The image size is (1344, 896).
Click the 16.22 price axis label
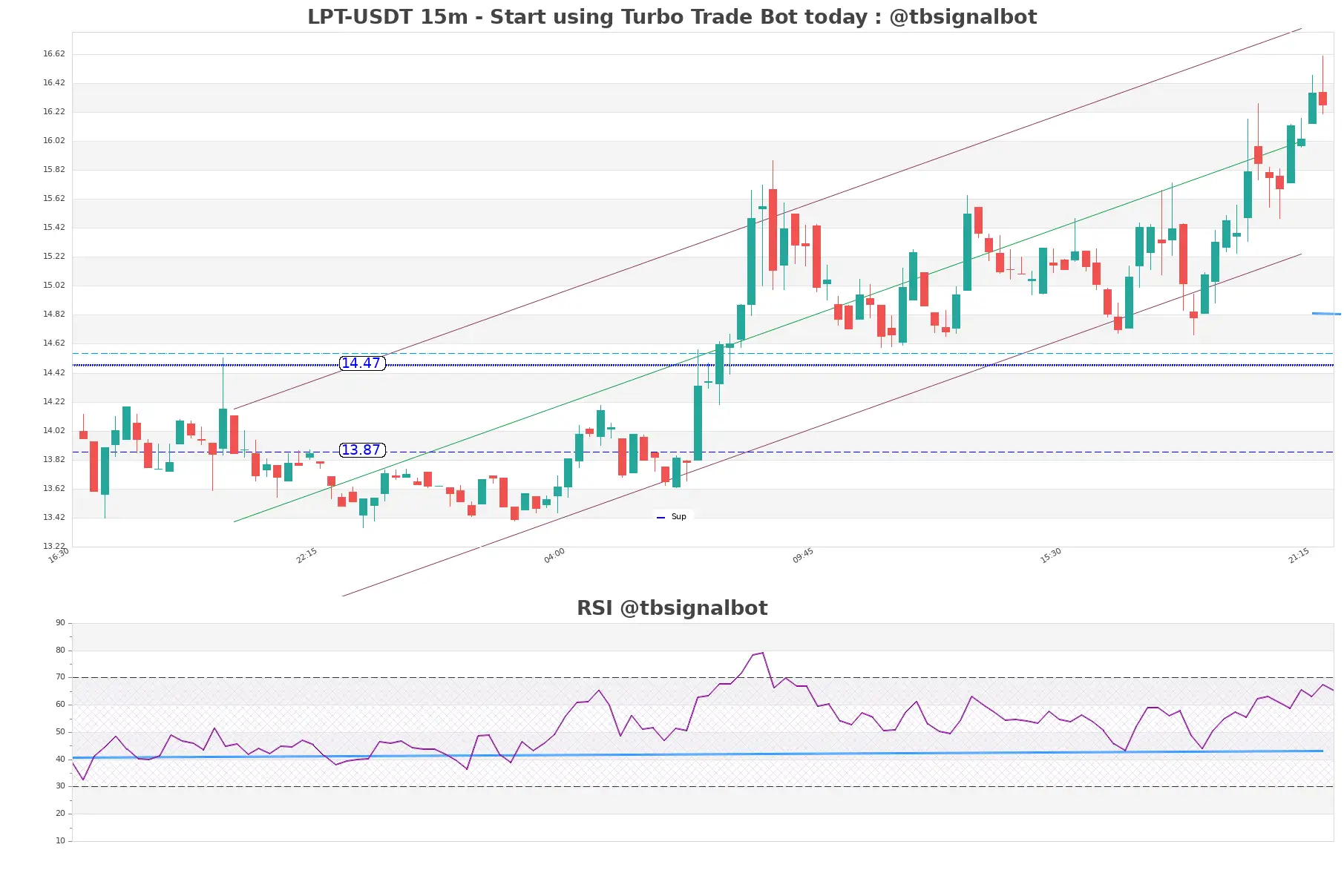(53, 112)
